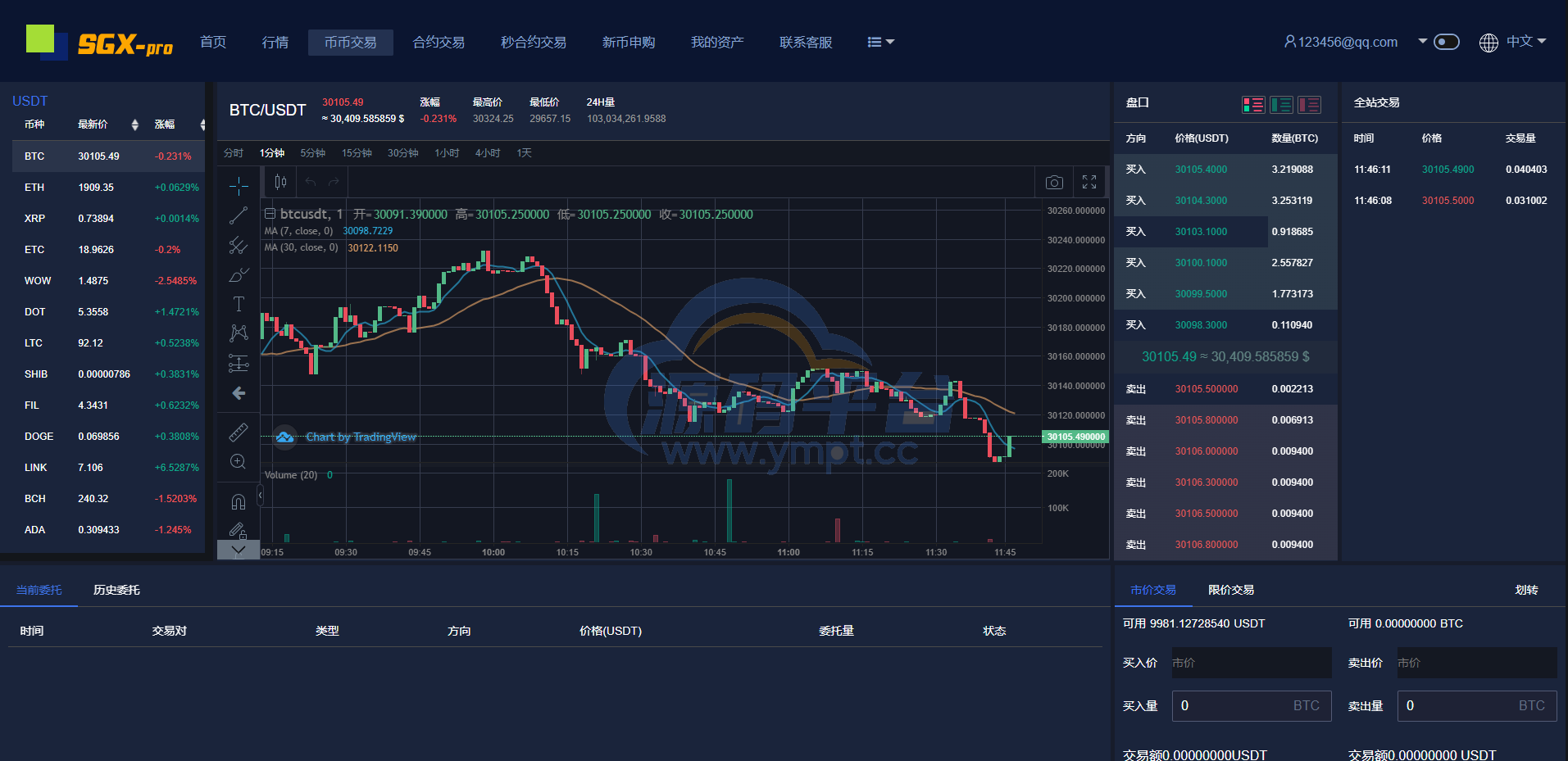Image resolution: width=1568 pixels, height=761 pixels.
Task: Set chart interval to 5分钟
Action: 312,153
